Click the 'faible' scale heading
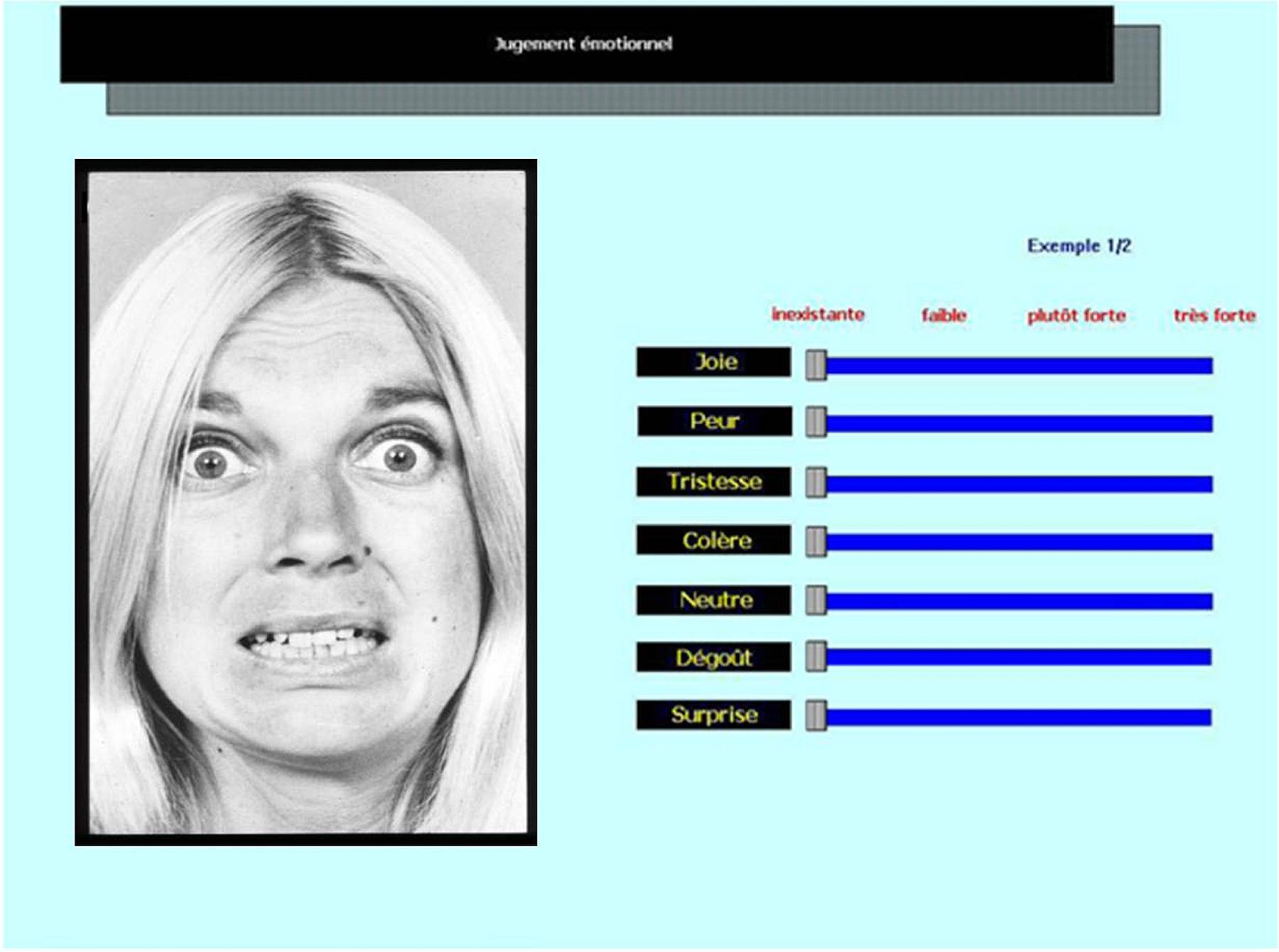 click(944, 315)
